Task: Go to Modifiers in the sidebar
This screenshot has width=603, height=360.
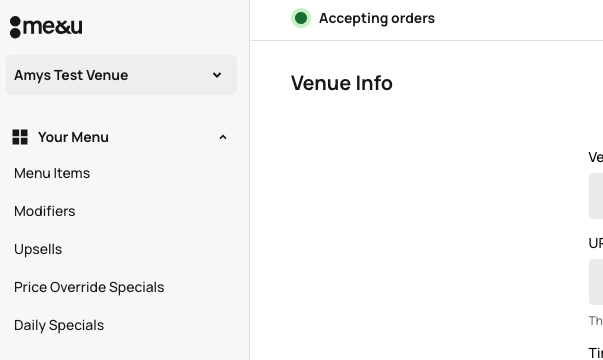Action: [45, 211]
